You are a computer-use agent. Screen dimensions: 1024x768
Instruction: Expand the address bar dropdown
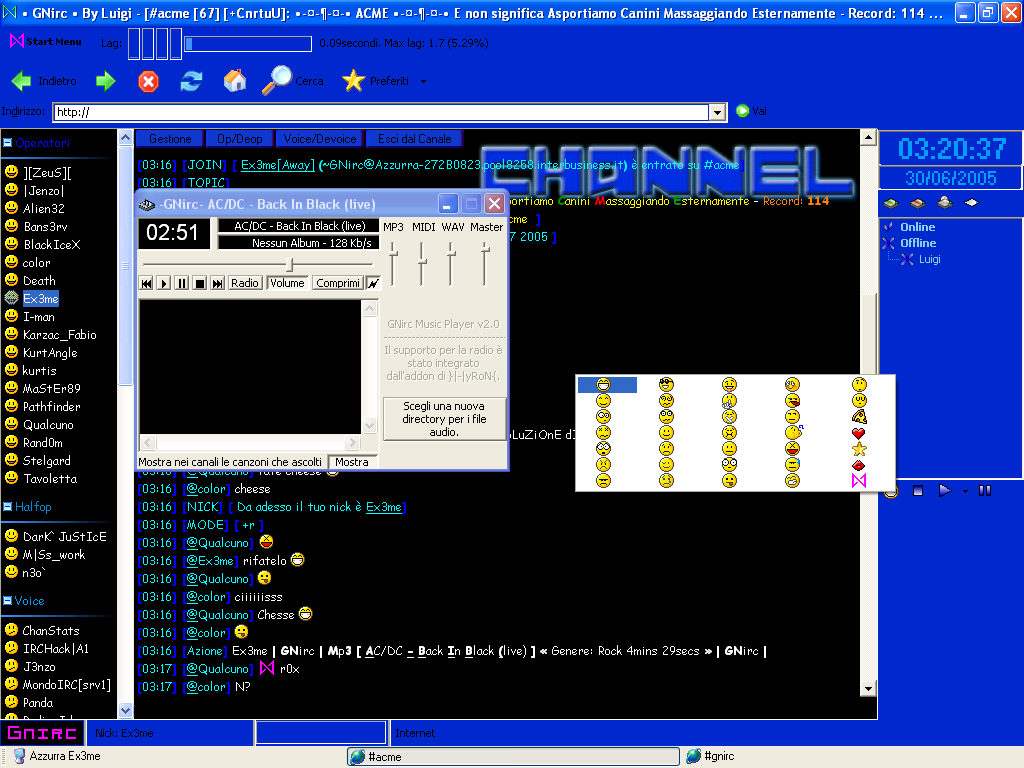pos(716,112)
